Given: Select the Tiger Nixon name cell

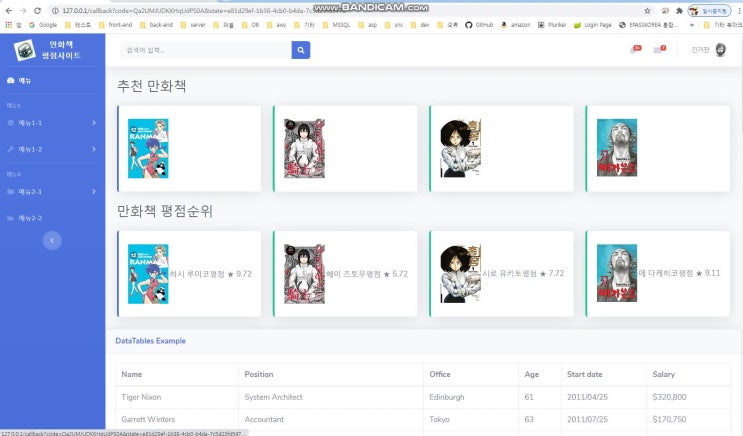Looking at the screenshot, I should pyautogui.click(x=177, y=397).
